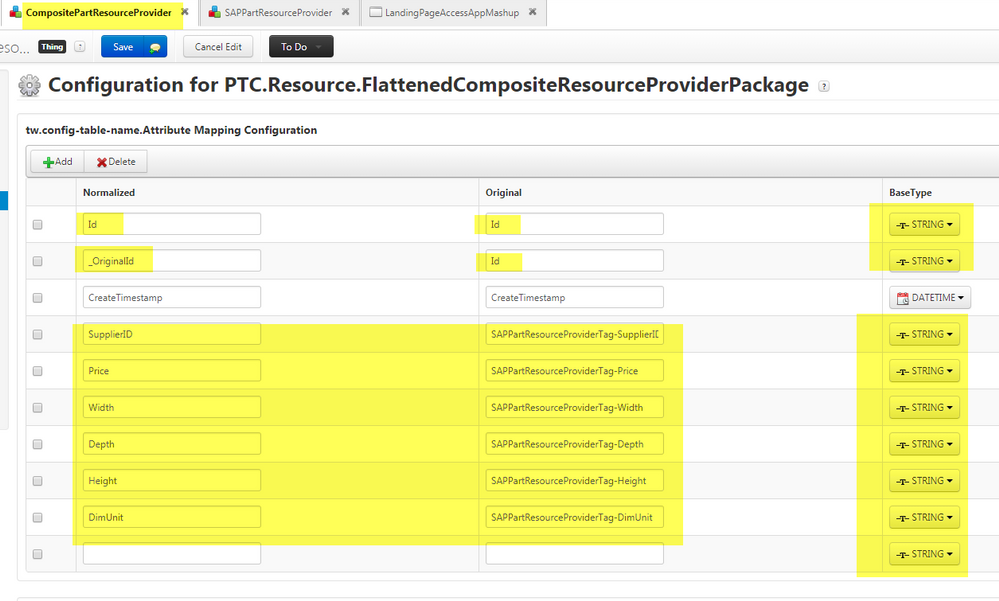Check the Depth row checkbox
Image resolution: width=999 pixels, height=601 pixels.
pos(38,444)
